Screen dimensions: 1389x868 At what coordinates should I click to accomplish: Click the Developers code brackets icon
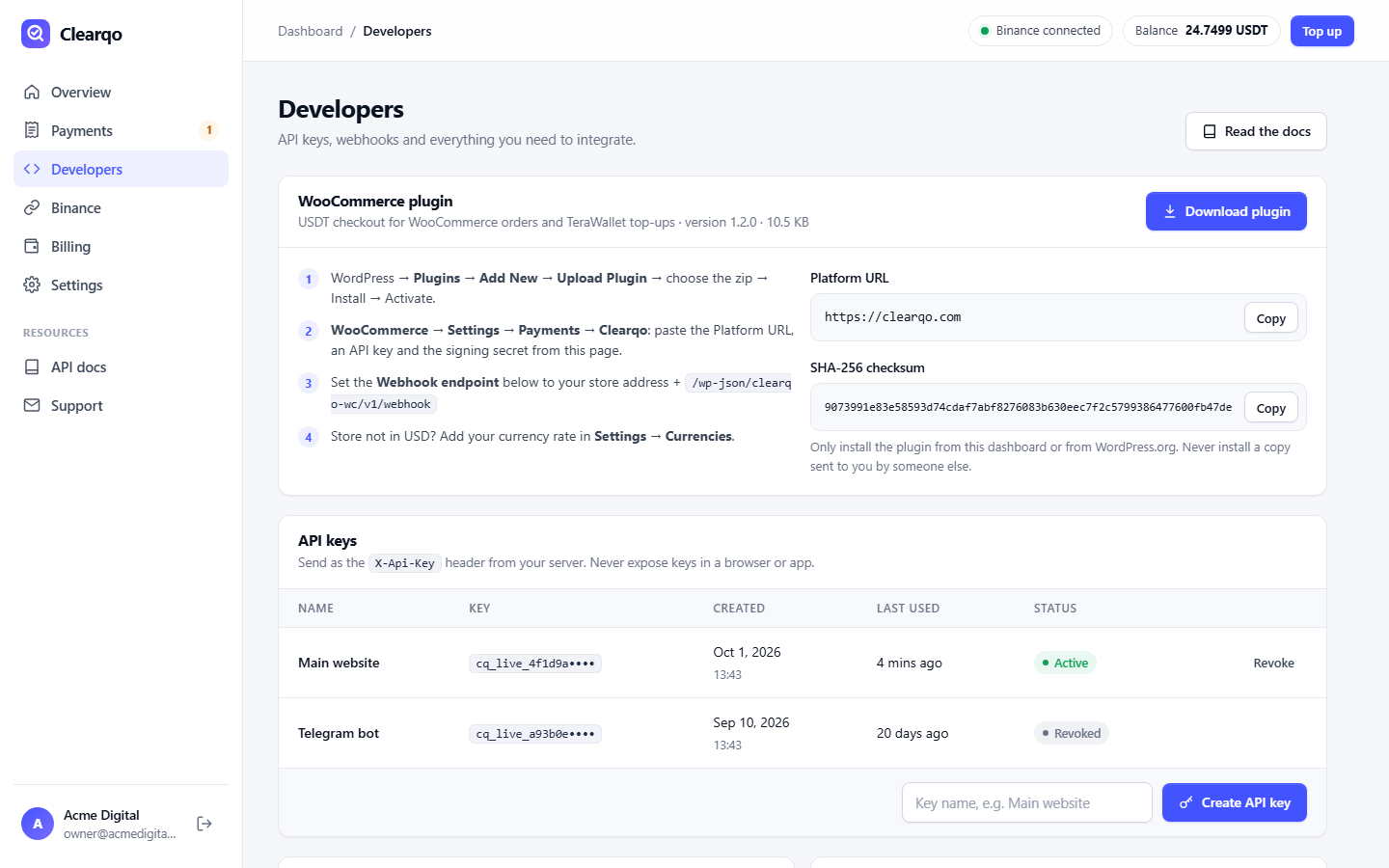coord(32,169)
